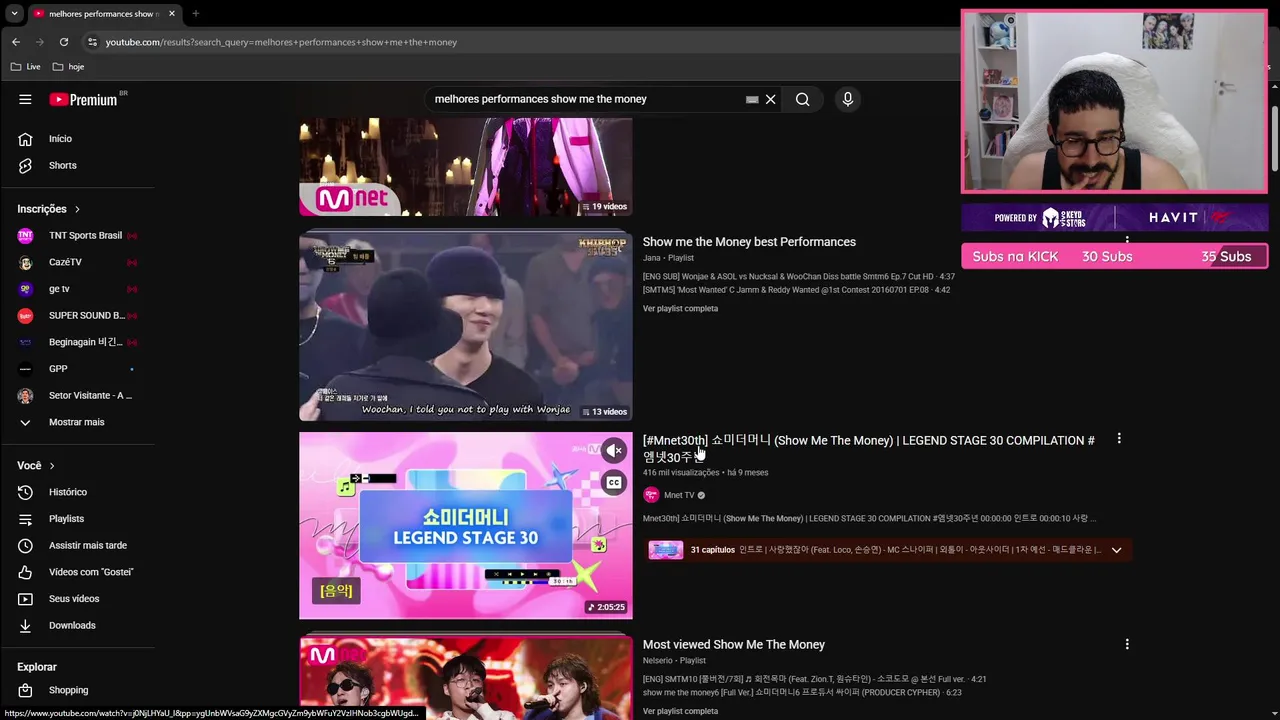Open Most viewed playlist thumbnail
This screenshot has width=1280, height=720.
[466, 679]
